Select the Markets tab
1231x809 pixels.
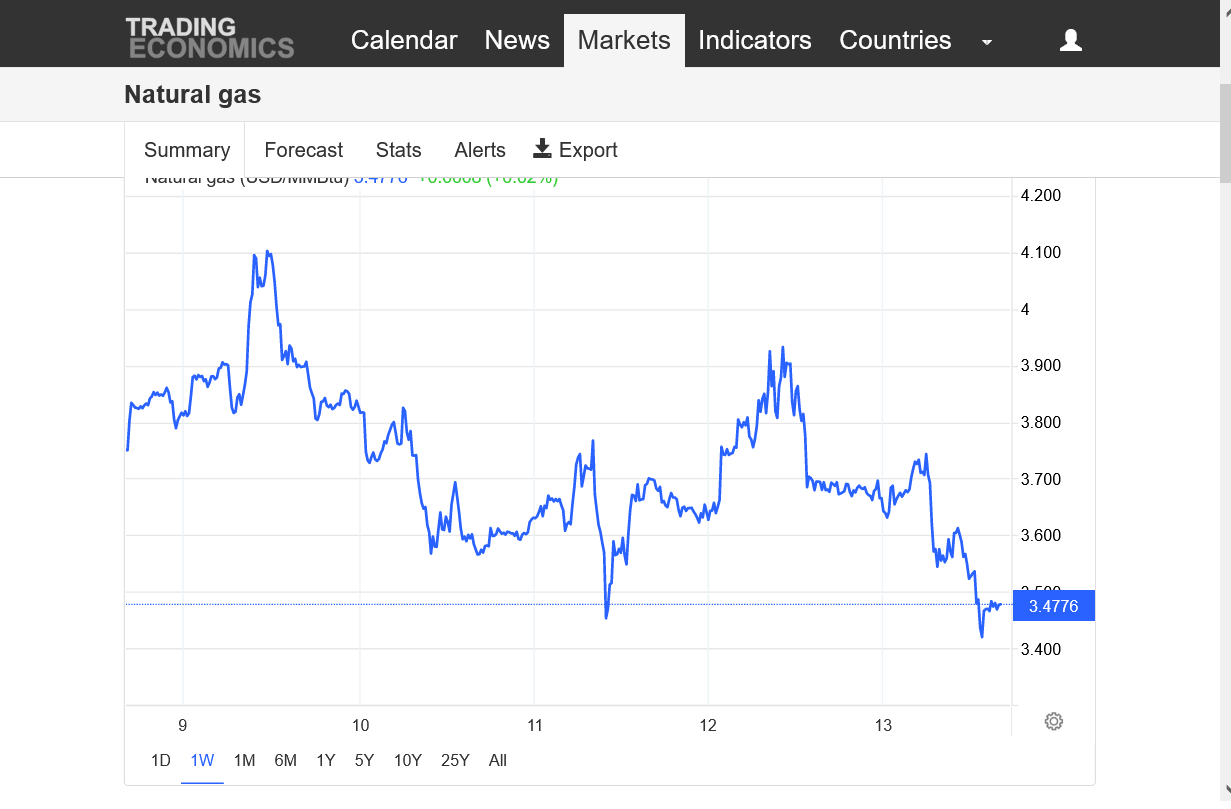[x=624, y=40]
